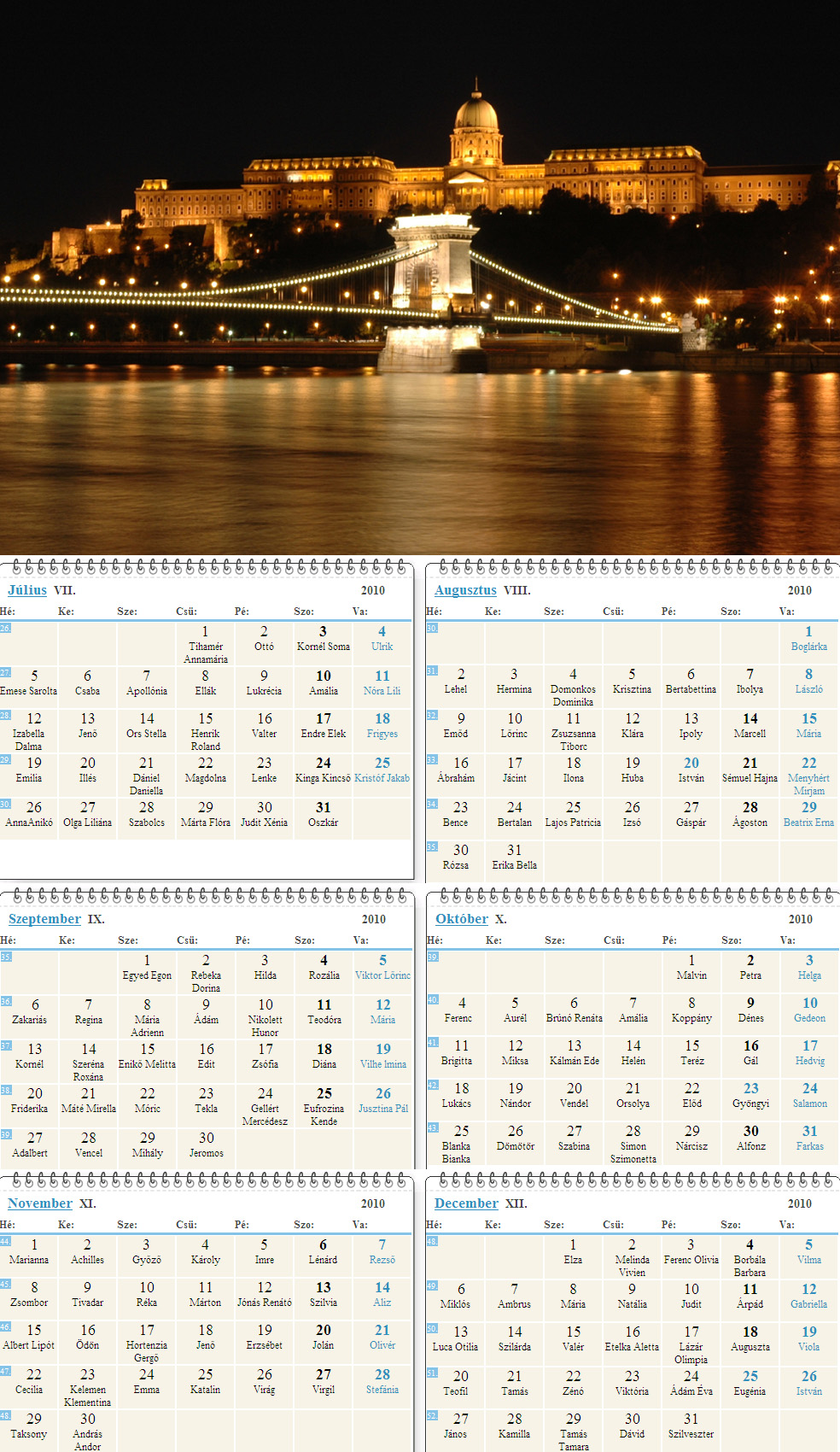The height and width of the screenshot is (1452, 840).
Task: Follow the Október month link
Action: [462, 919]
